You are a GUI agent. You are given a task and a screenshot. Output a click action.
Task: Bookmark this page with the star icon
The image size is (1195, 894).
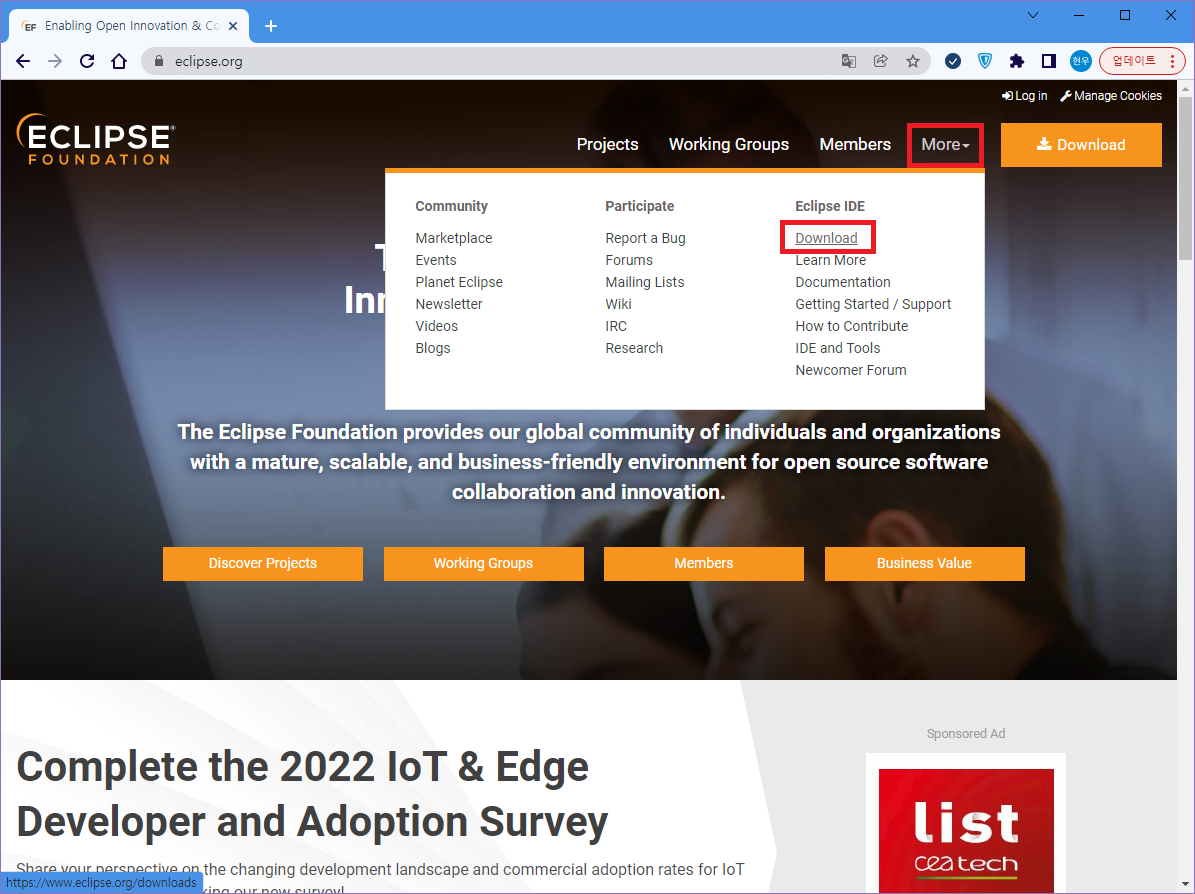[912, 61]
